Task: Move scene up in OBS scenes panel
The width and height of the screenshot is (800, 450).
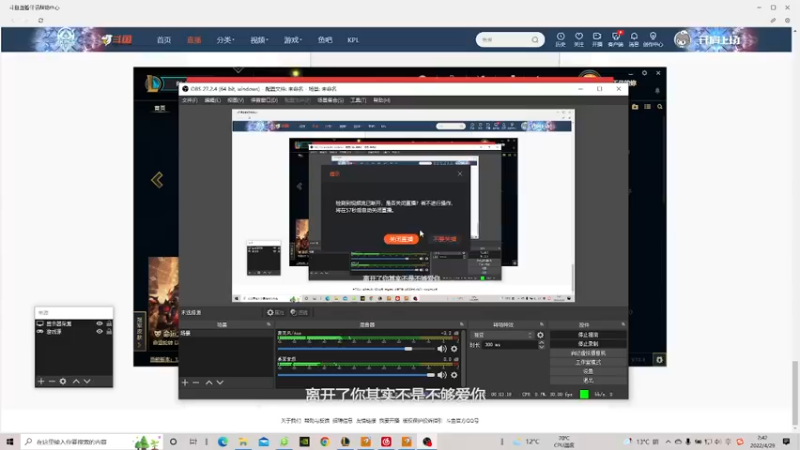Action: tap(209, 382)
